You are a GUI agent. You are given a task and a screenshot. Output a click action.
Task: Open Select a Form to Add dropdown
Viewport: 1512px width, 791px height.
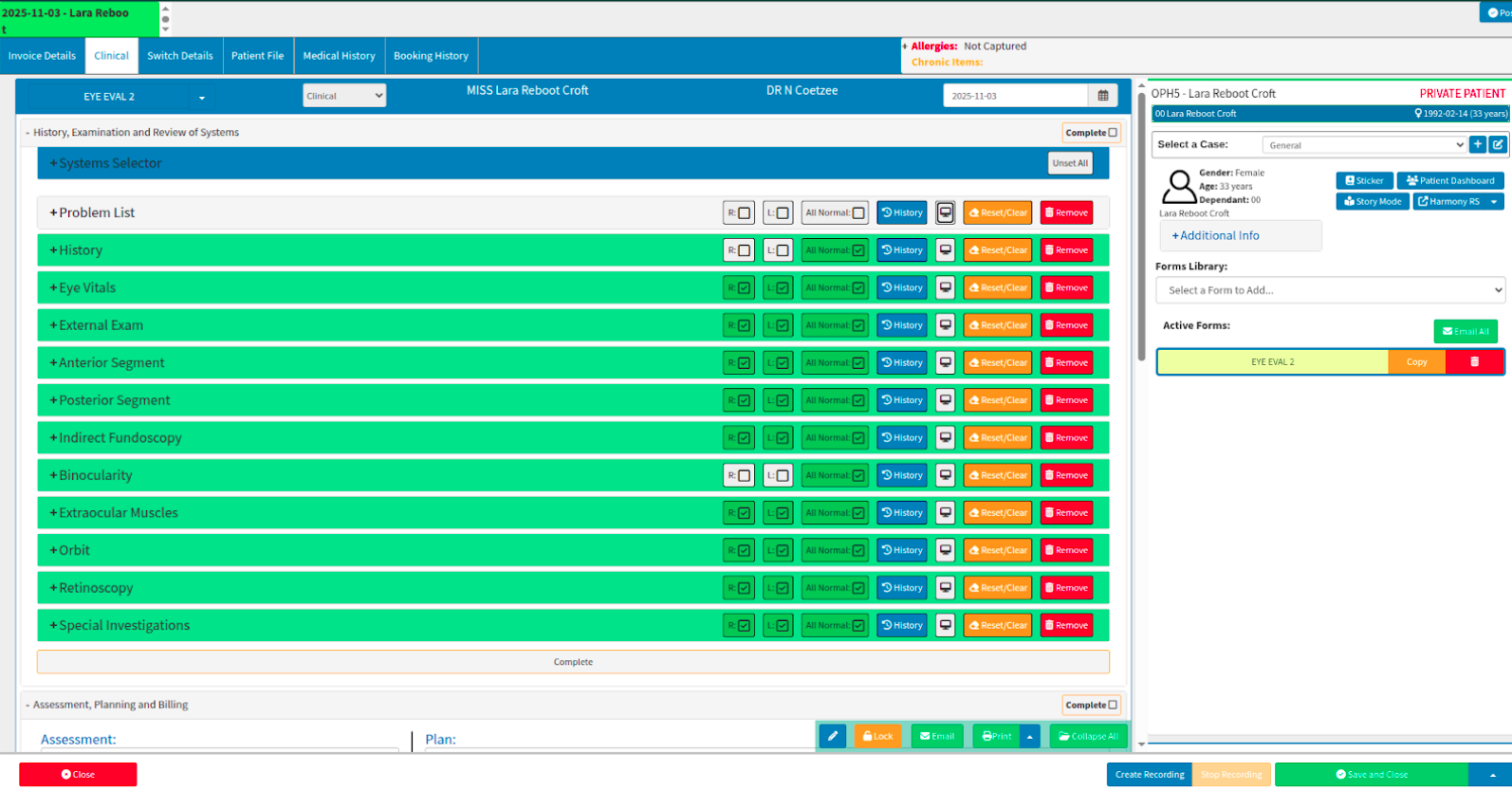(1330, 290)
